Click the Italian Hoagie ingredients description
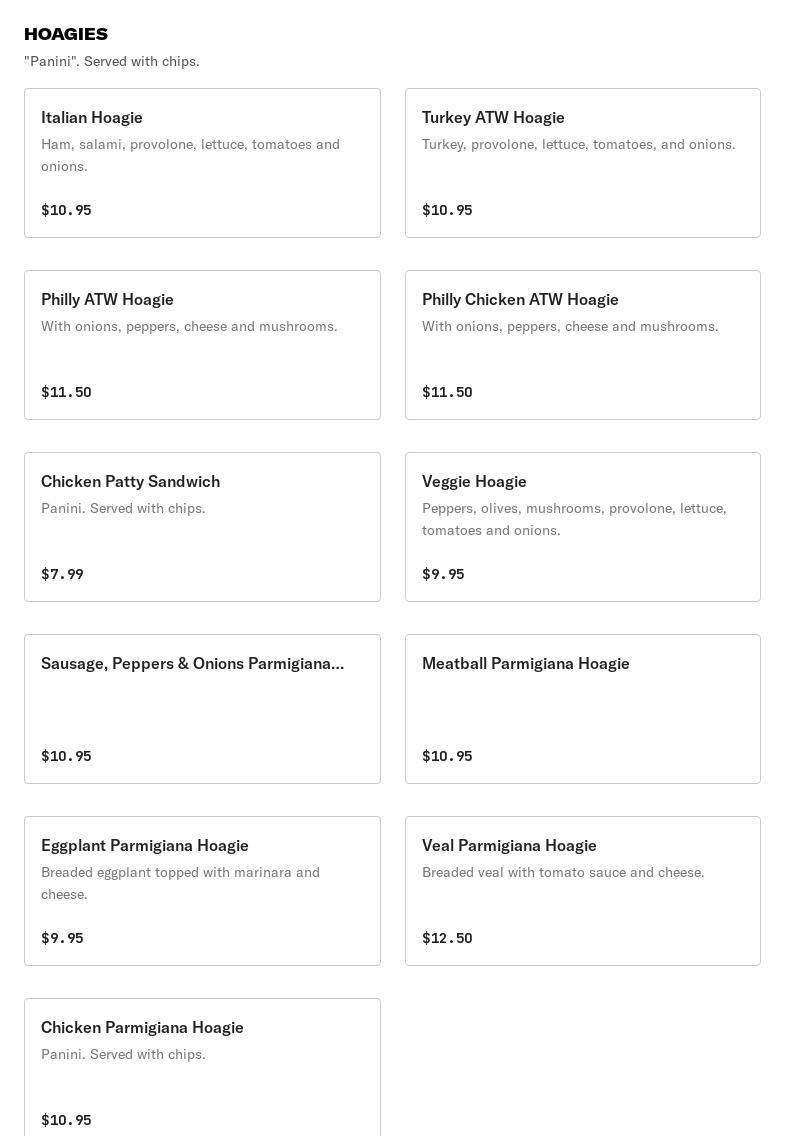The width and height of the screenshot is (785, 1136). coord(190,155)
